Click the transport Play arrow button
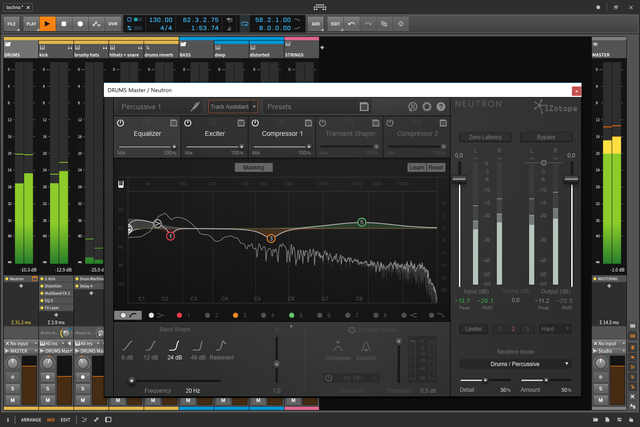This screenshot has width=640, height=427. tap(47, 24)
